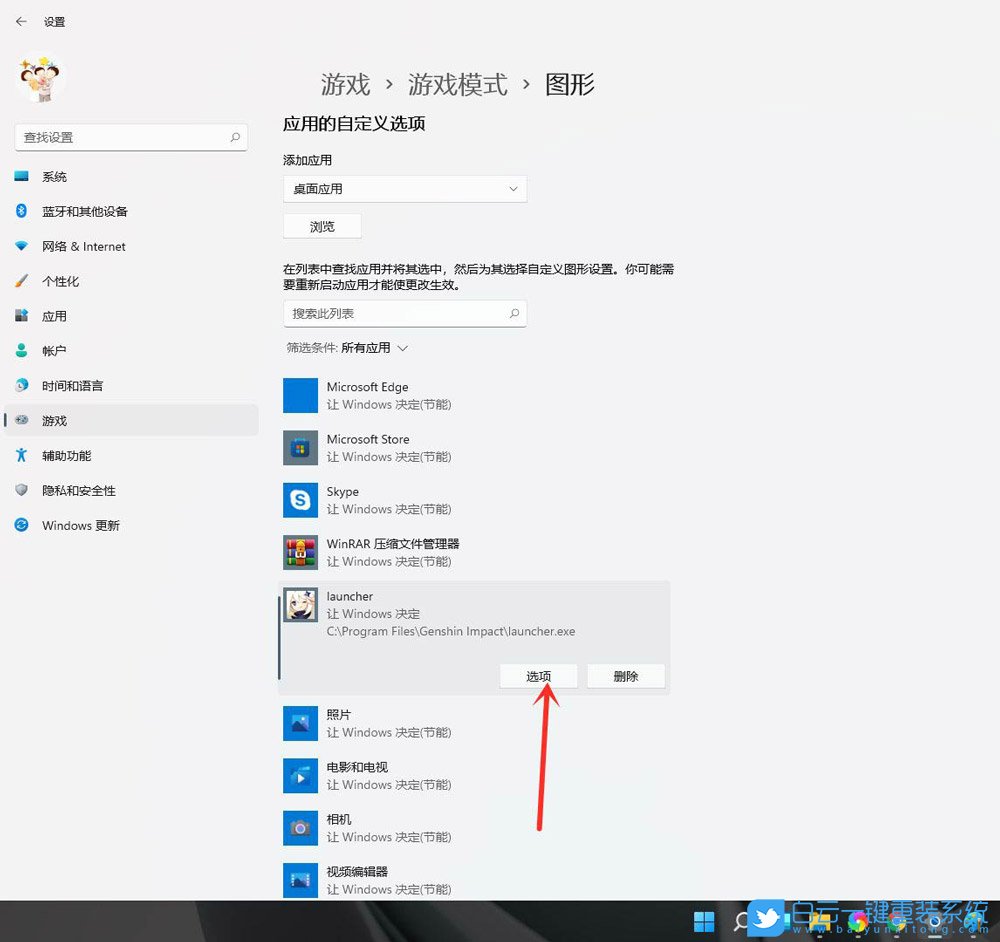This screenshot has height=942, width=1000.
Task: Launch Twitter from the taskbar
Action: coord(766,919)
